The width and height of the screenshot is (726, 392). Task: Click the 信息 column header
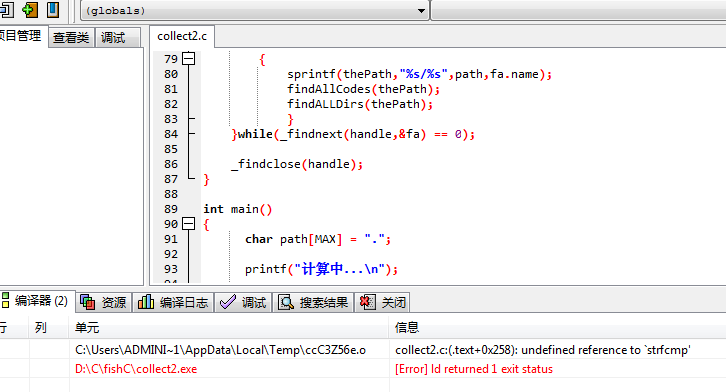click(x=557, y=328)
